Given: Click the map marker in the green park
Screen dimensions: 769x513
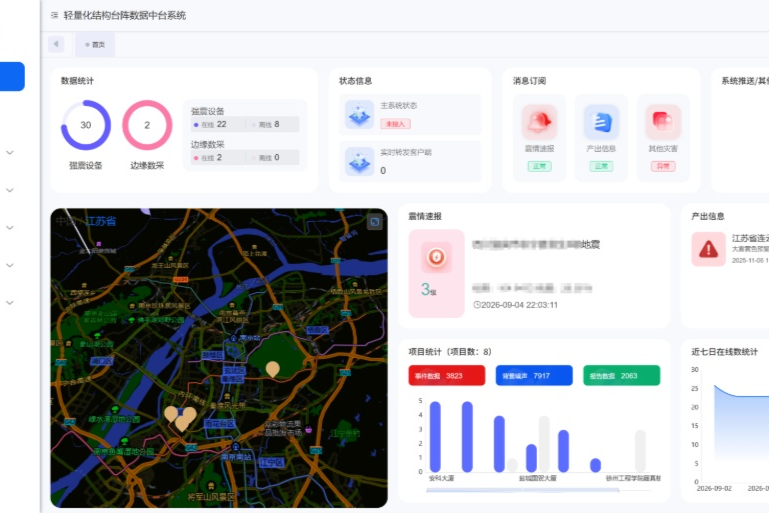Looking at the screenshot, I should coord(273,369).
